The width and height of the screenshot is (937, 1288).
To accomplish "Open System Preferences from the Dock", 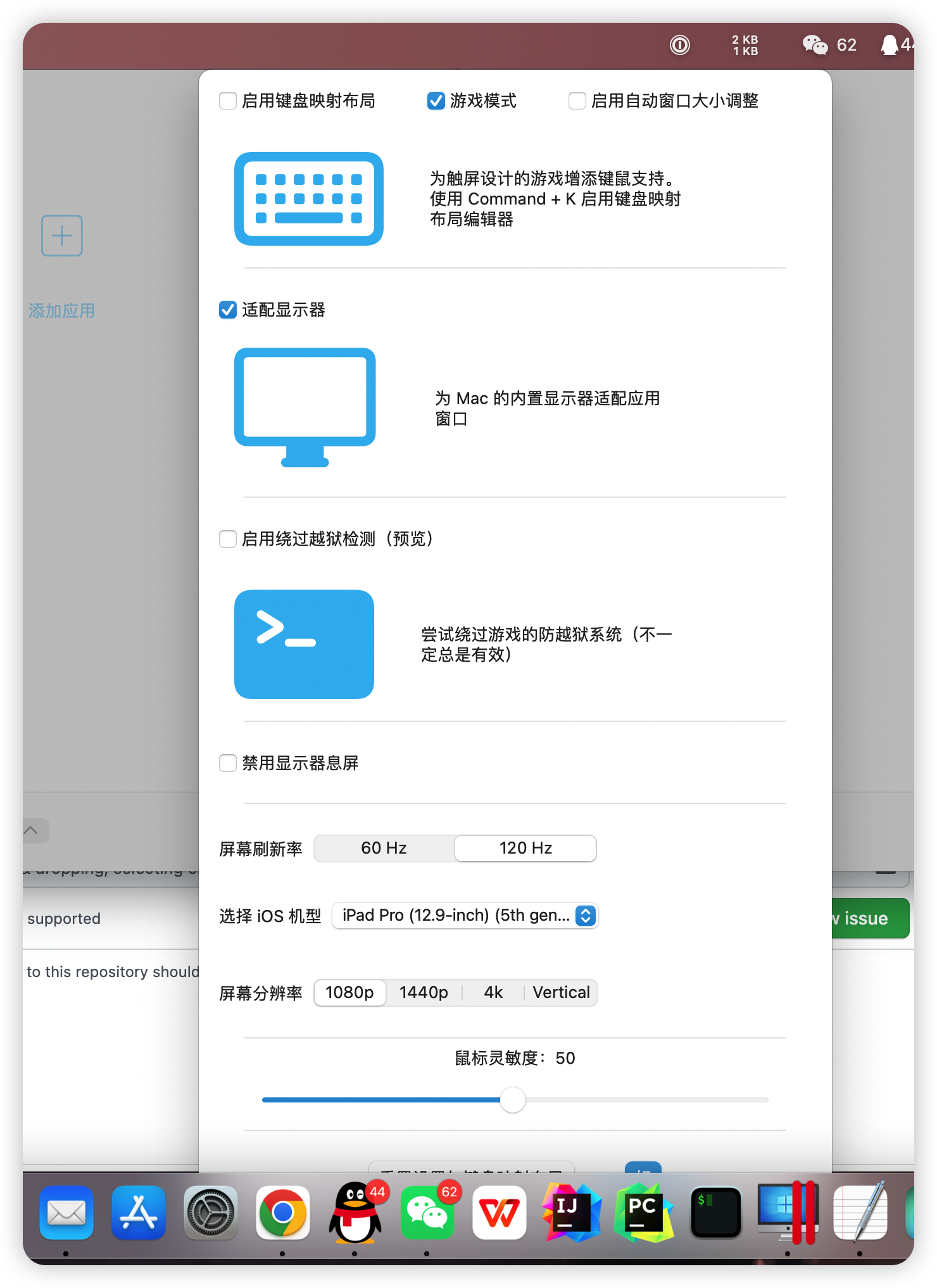I will (211, 1213).
